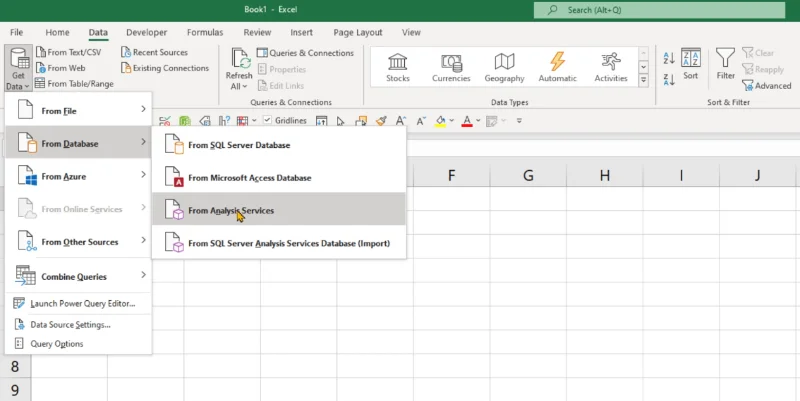Expand the From File submenu
The width and height of the screenshot is (800, 401).
coord(78,110)
